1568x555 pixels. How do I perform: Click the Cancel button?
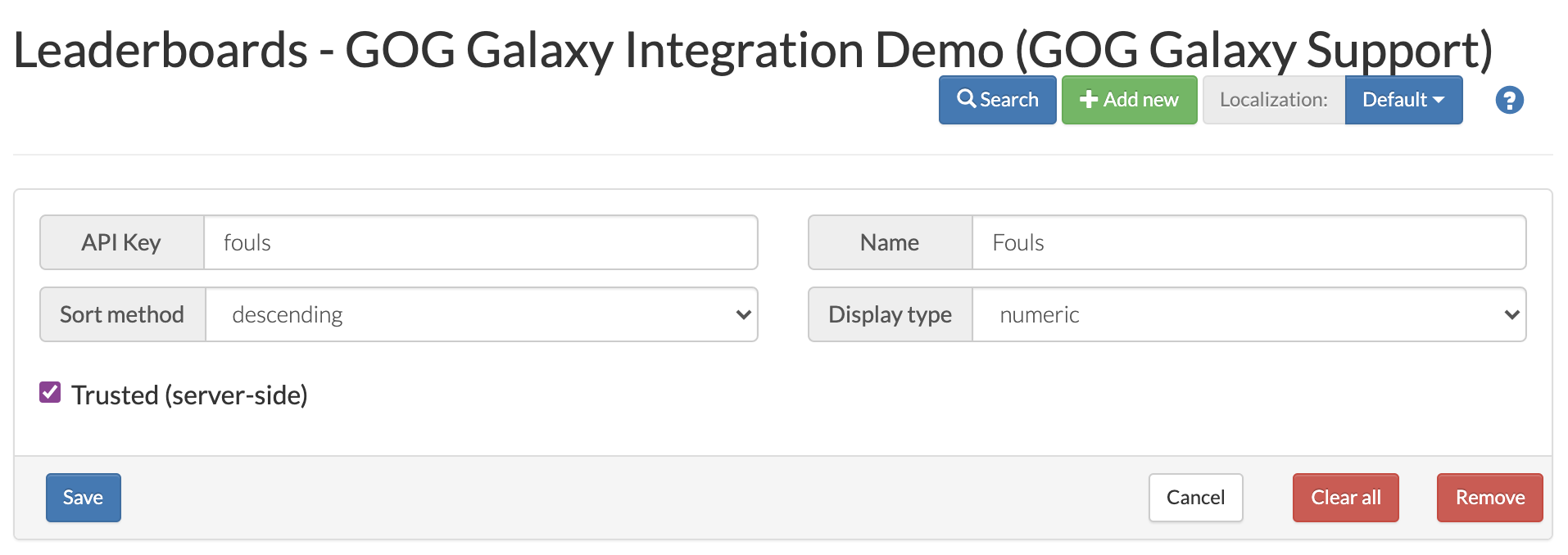pos(1195,498)
